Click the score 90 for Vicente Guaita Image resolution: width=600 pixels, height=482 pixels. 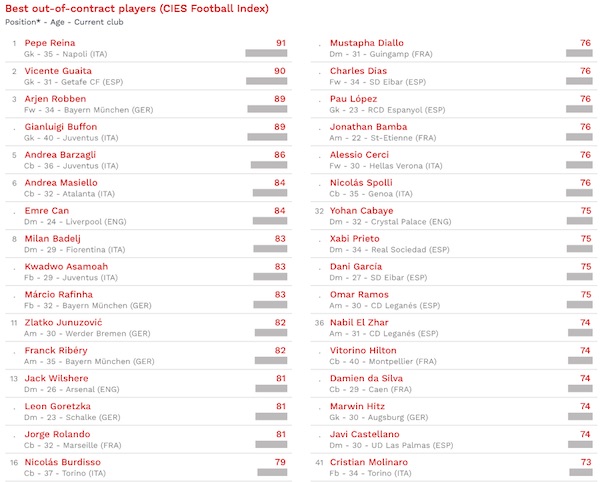280,71
